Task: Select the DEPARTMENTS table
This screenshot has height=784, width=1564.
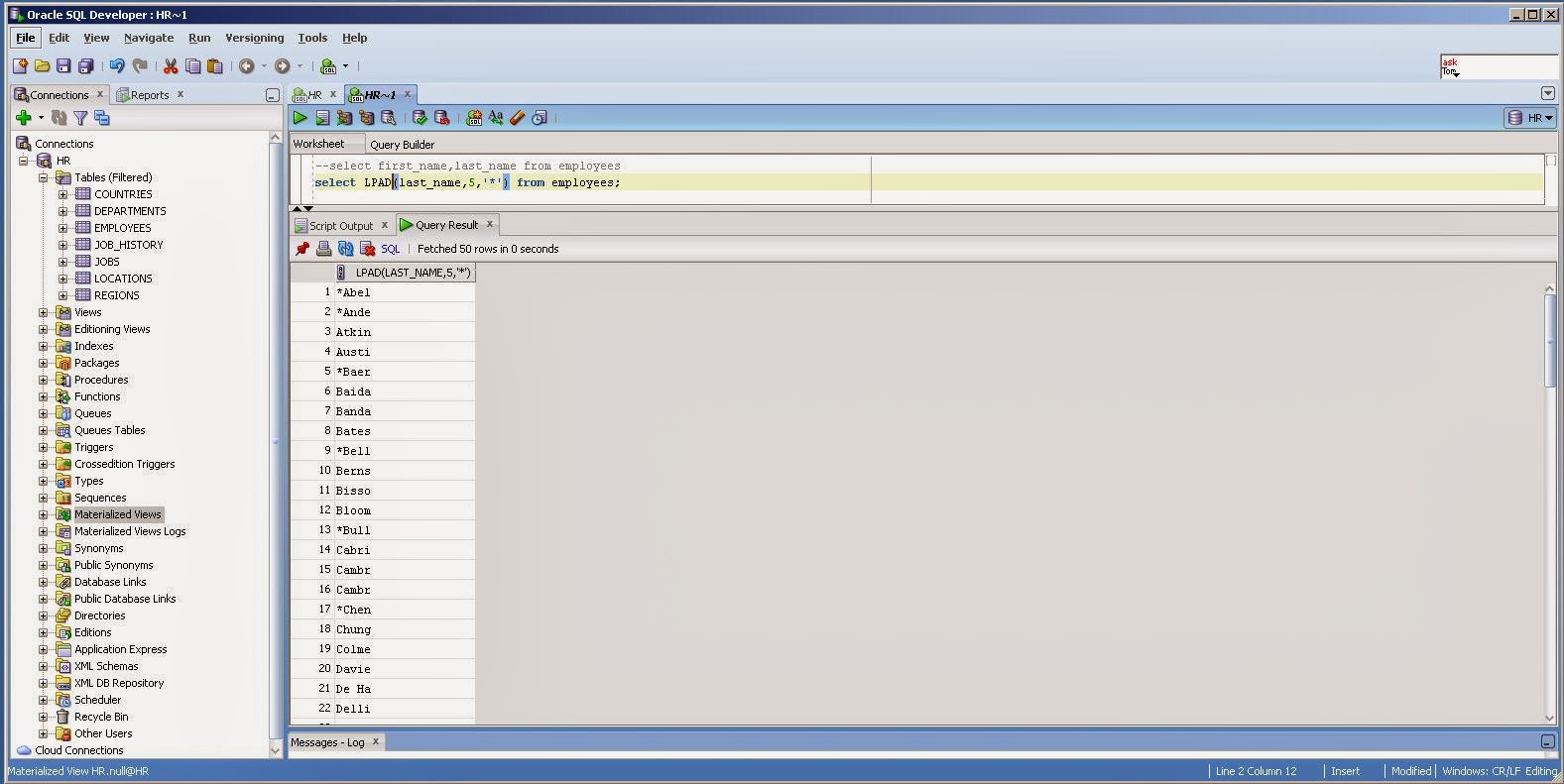Action: coord(130,211)
